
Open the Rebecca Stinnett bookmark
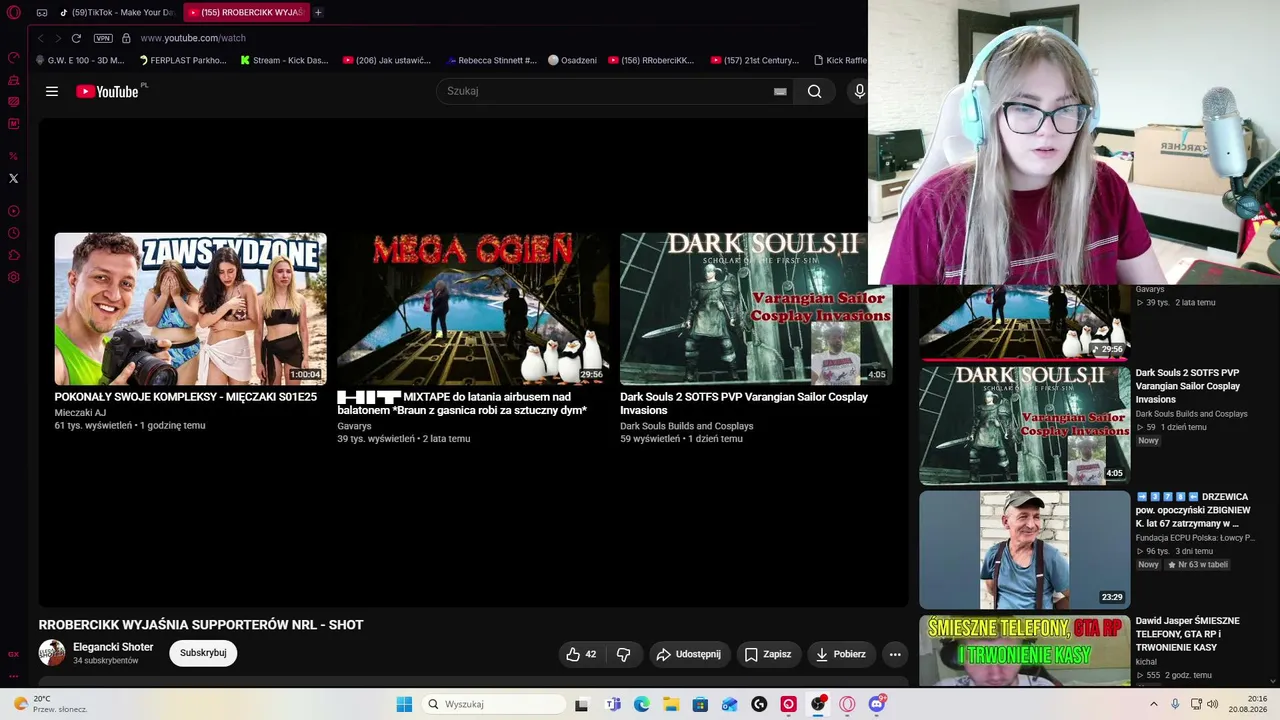(491, 60)
